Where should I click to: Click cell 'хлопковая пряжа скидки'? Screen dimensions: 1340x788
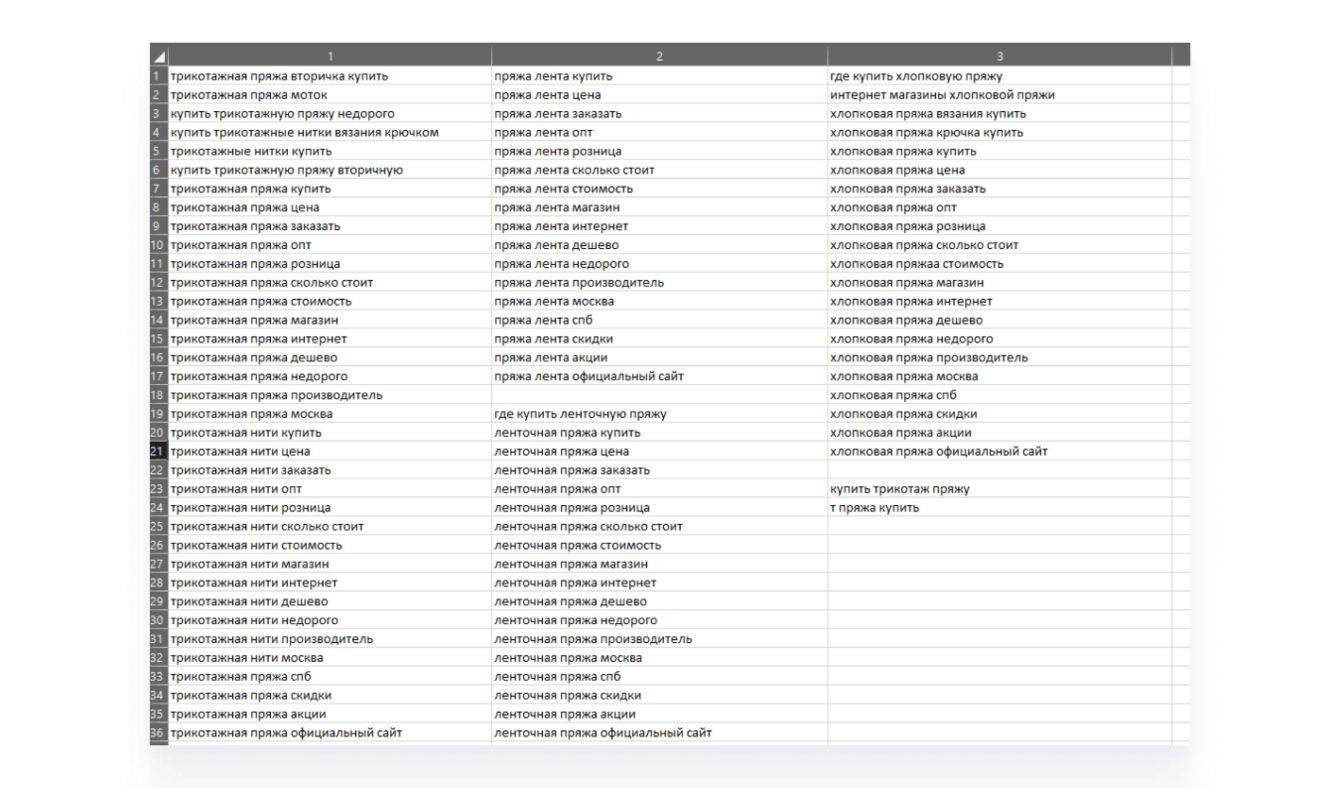pyautogui.click(x=999, y=414)
